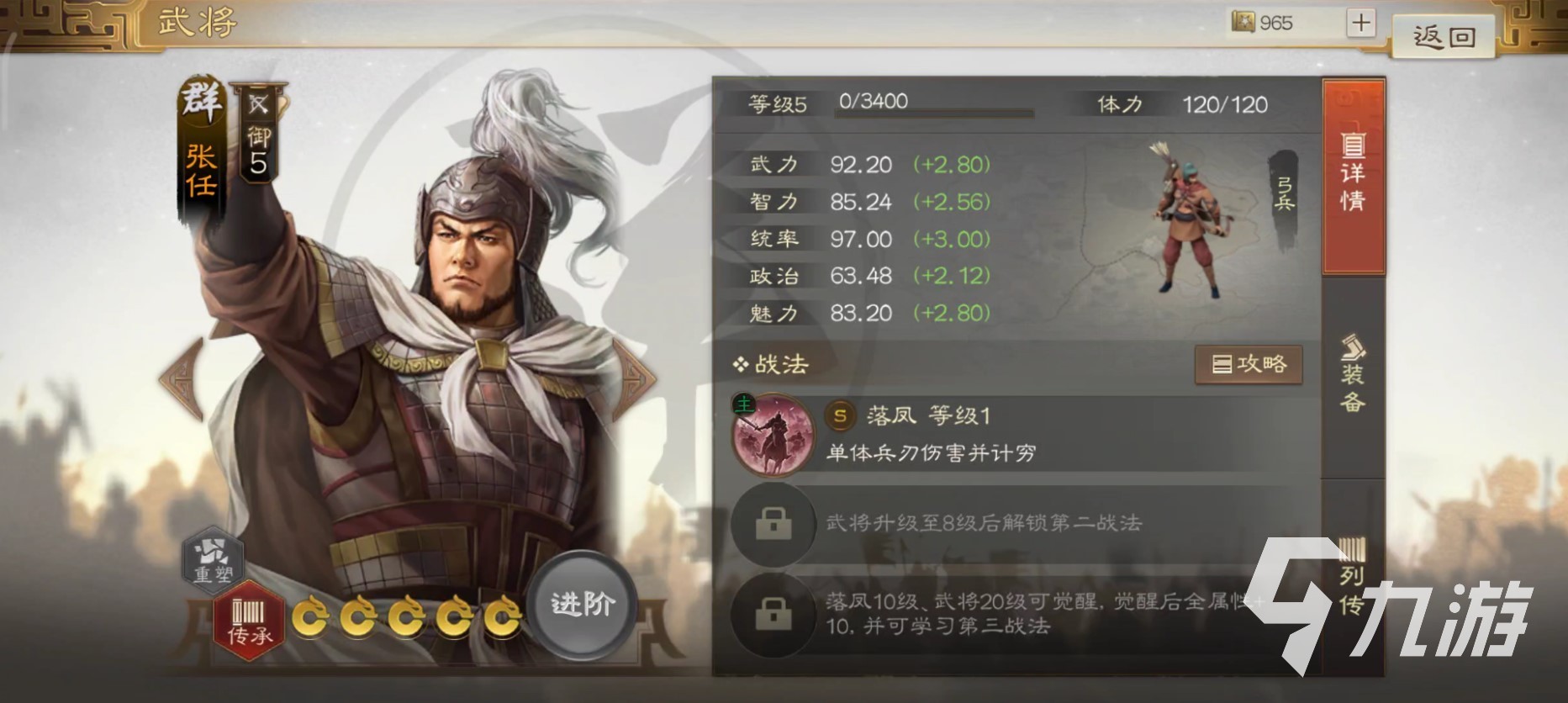Screen dimensions: 1568x703
Task: Click the plus icon beside 965
Action: (1359, 23)
